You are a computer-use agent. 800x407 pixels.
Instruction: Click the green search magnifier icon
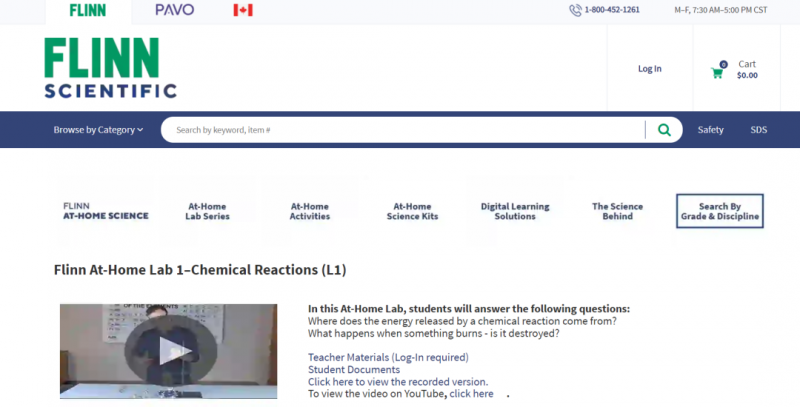pos(664,130)
